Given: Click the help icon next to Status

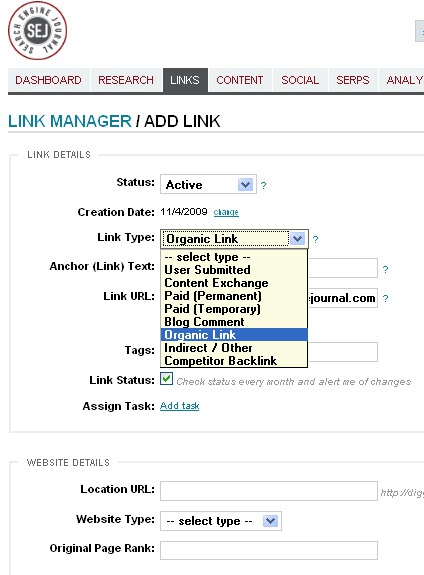Looking at the screenshot, I should click(263, 186).
